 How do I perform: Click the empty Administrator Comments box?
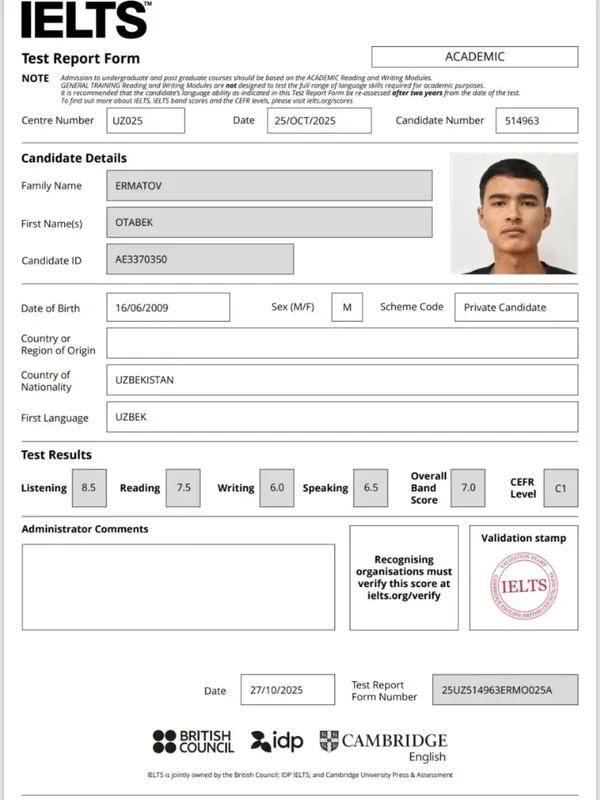178,587
